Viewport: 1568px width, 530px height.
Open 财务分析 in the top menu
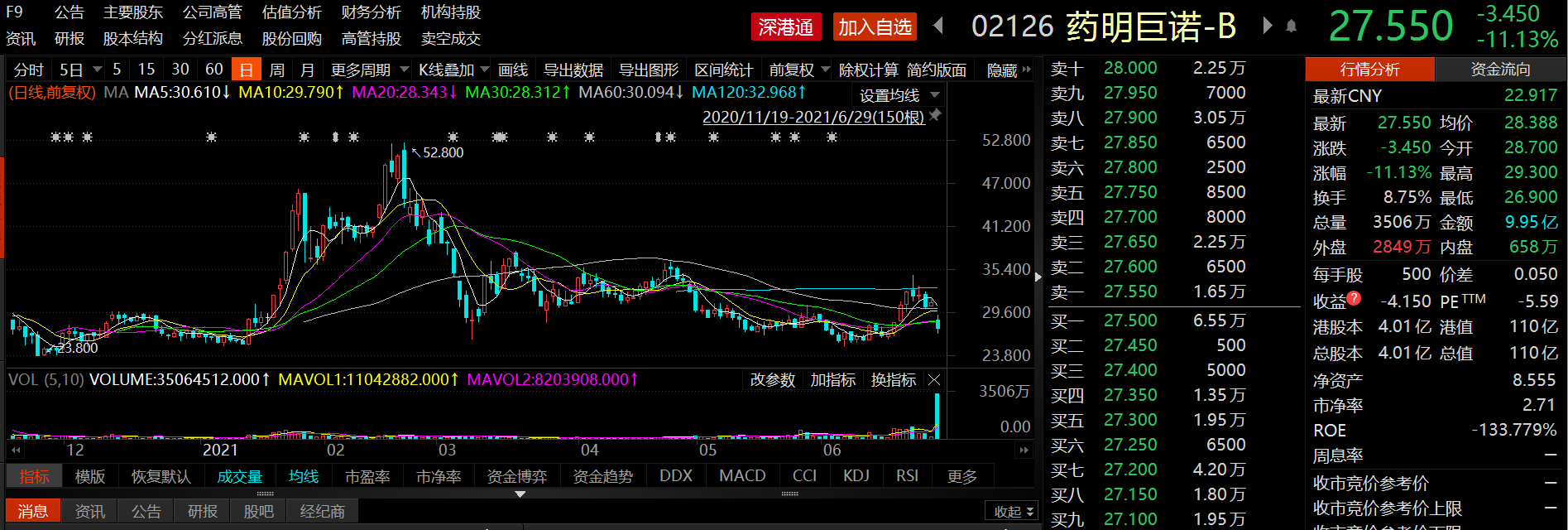372,12
